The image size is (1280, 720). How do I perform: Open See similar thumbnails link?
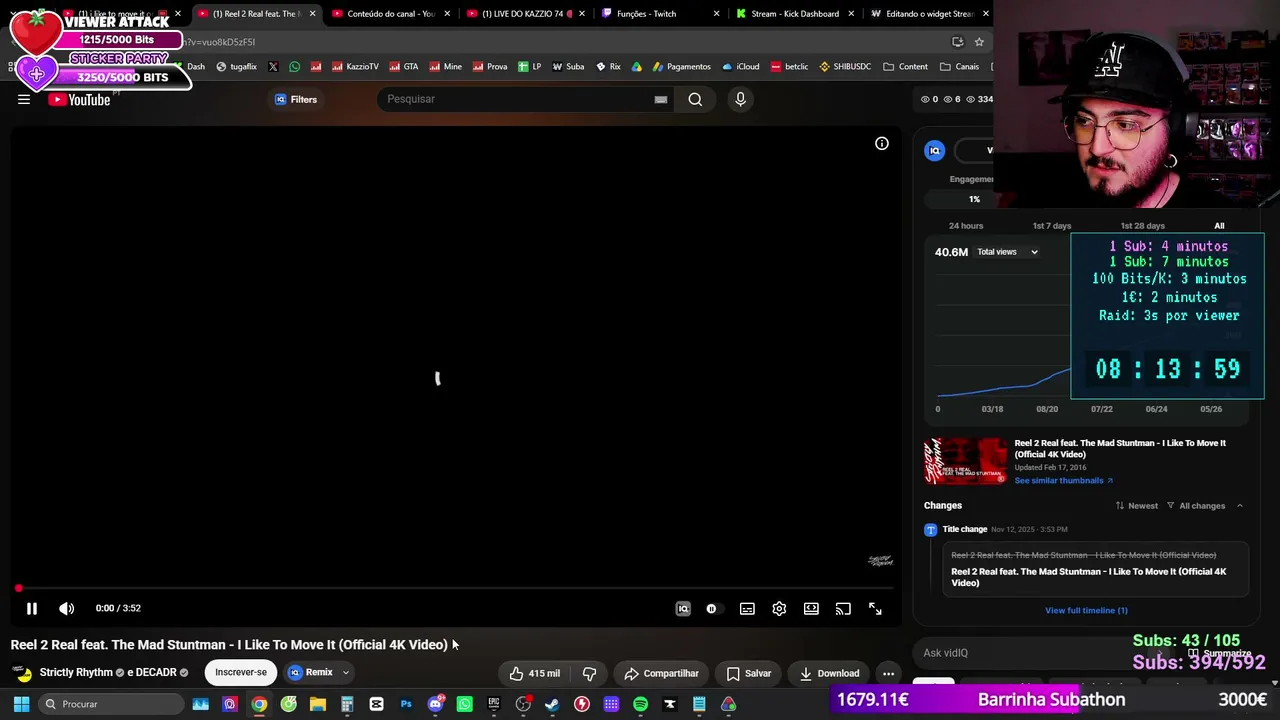pyautogui.click(x=1063, y=481)
